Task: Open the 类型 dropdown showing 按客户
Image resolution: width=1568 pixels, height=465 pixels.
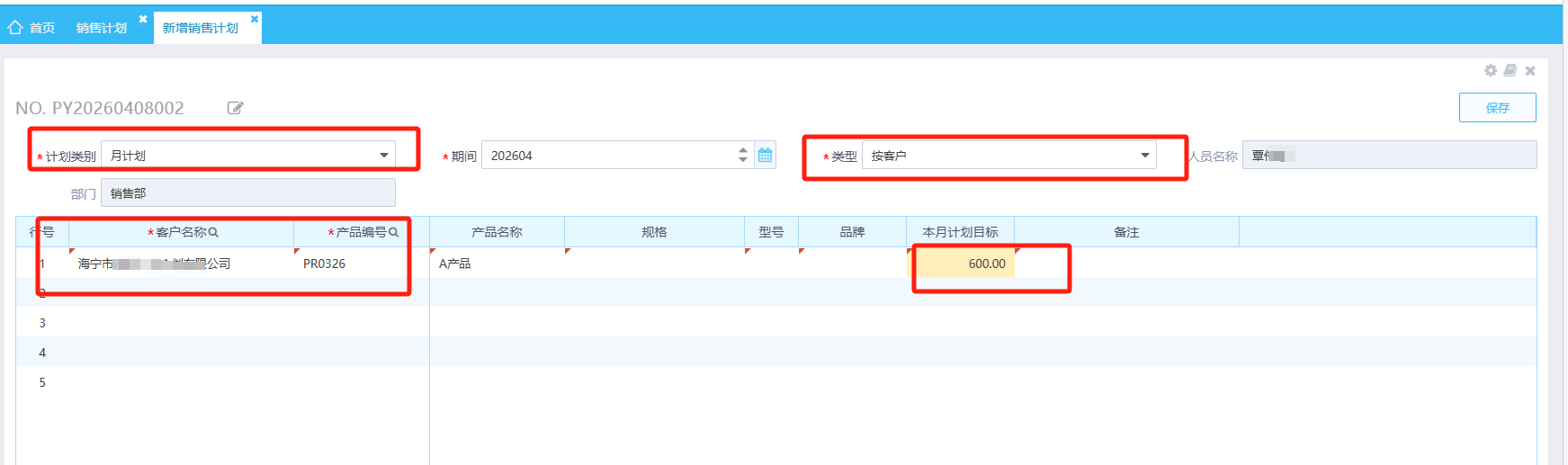Action: [1009, 156]
